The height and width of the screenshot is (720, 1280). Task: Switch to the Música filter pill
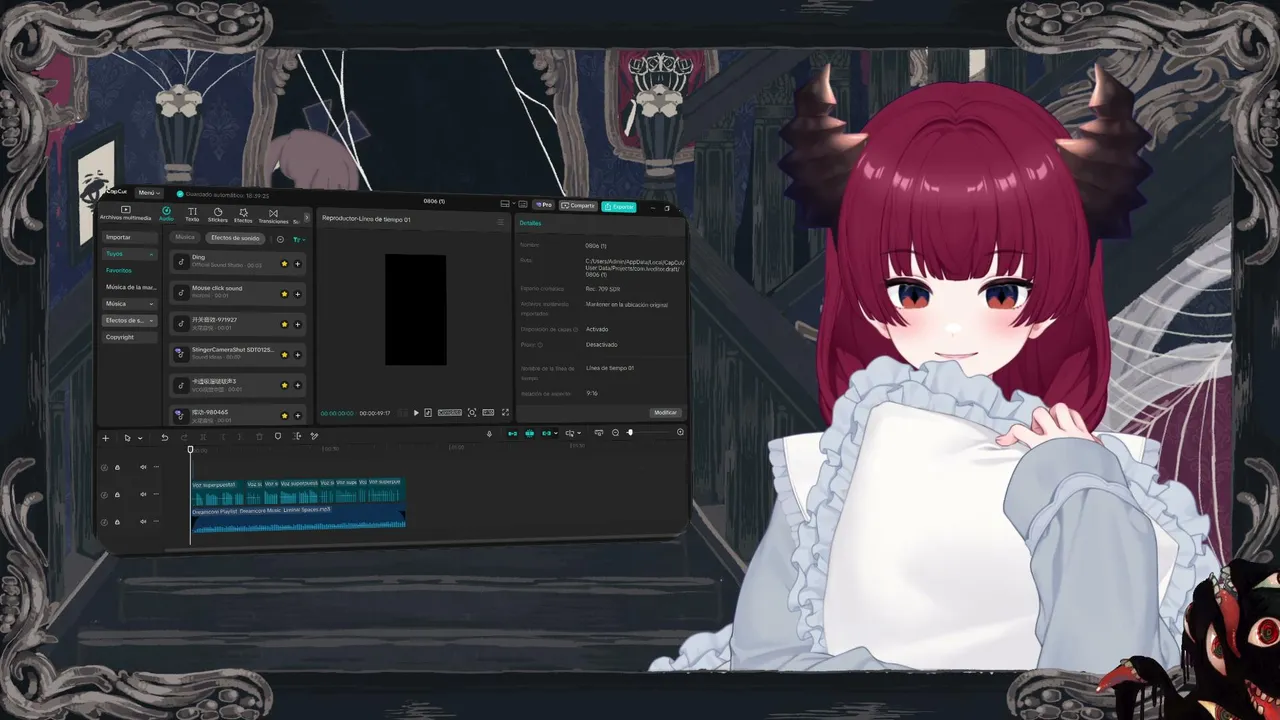185,238
